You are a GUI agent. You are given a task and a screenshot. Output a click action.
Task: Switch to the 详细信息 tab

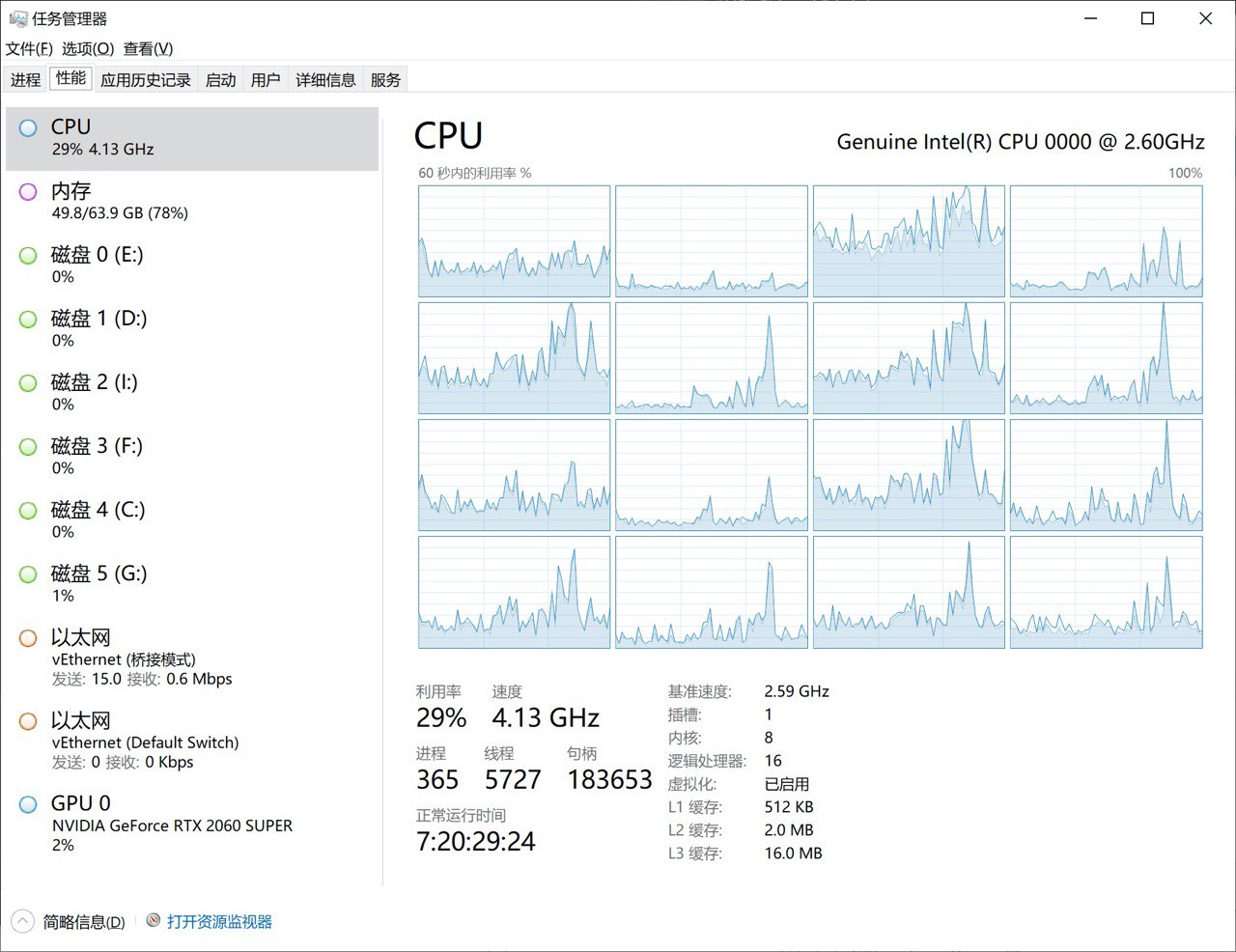pyautogui.click(x=325, y=80)
